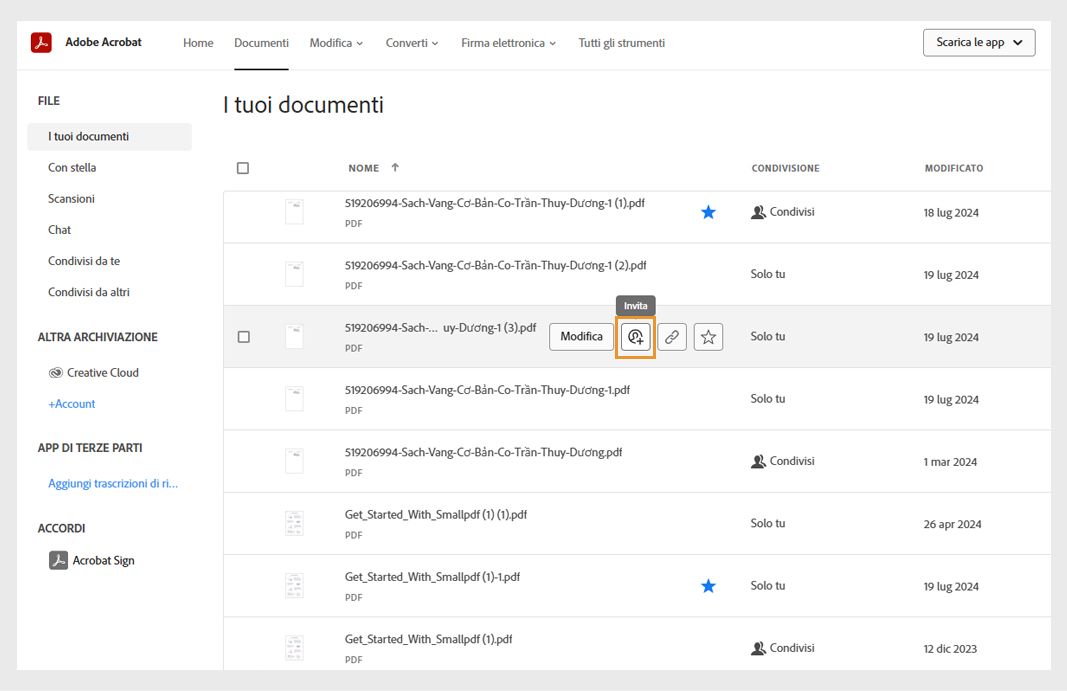Click the +Account link
Screen dimensions: 1067x691
(x=72, y=404)
